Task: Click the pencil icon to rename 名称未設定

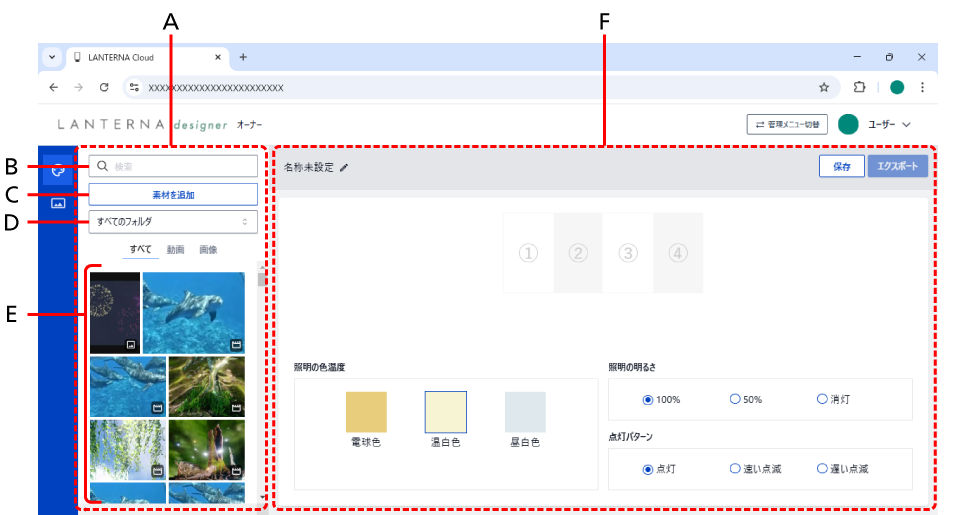Action: click(344, 168)
